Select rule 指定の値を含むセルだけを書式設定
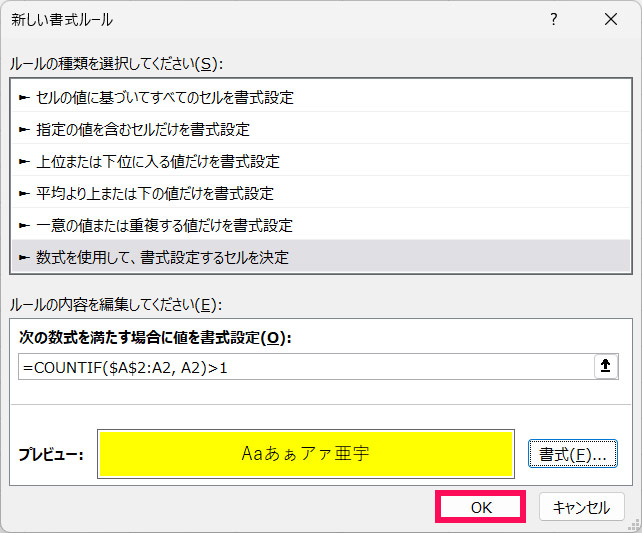 (x=321, y=129)
